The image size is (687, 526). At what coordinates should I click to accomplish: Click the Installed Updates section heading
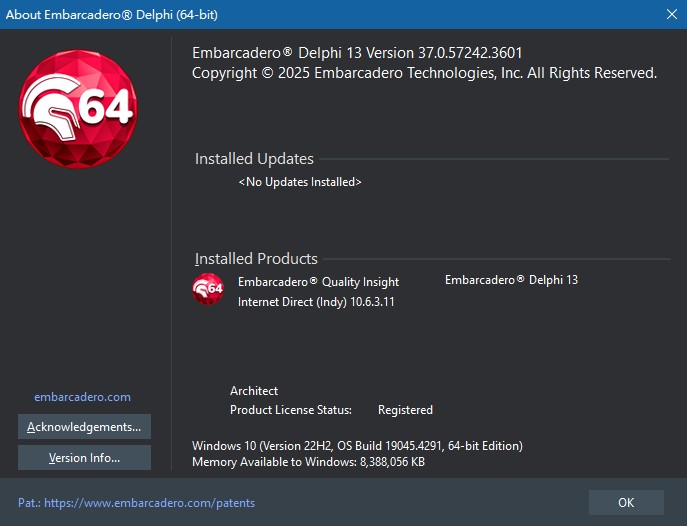point(254,159)
